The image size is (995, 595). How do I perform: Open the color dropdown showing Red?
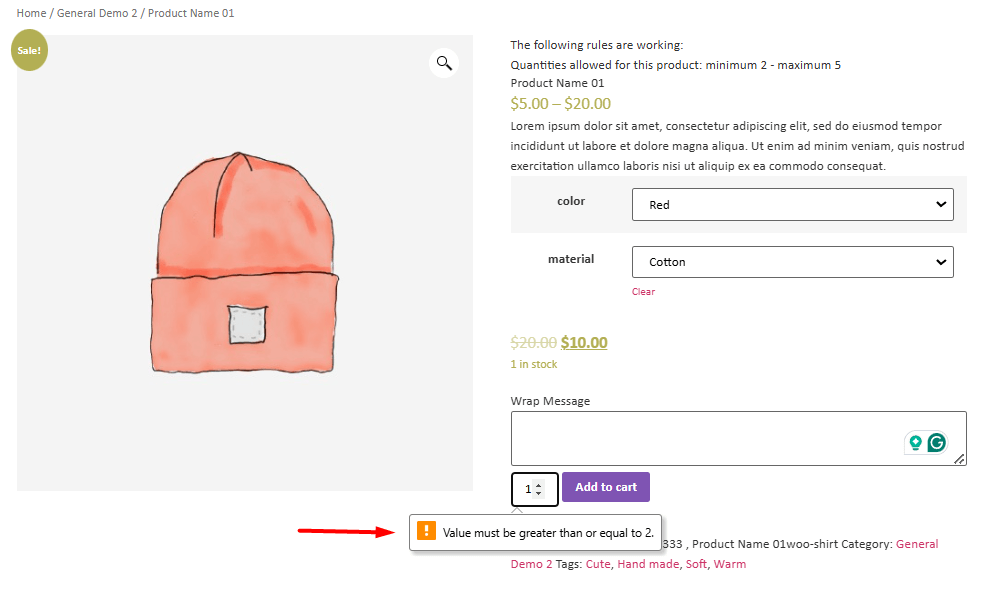[x=793, y=205]
